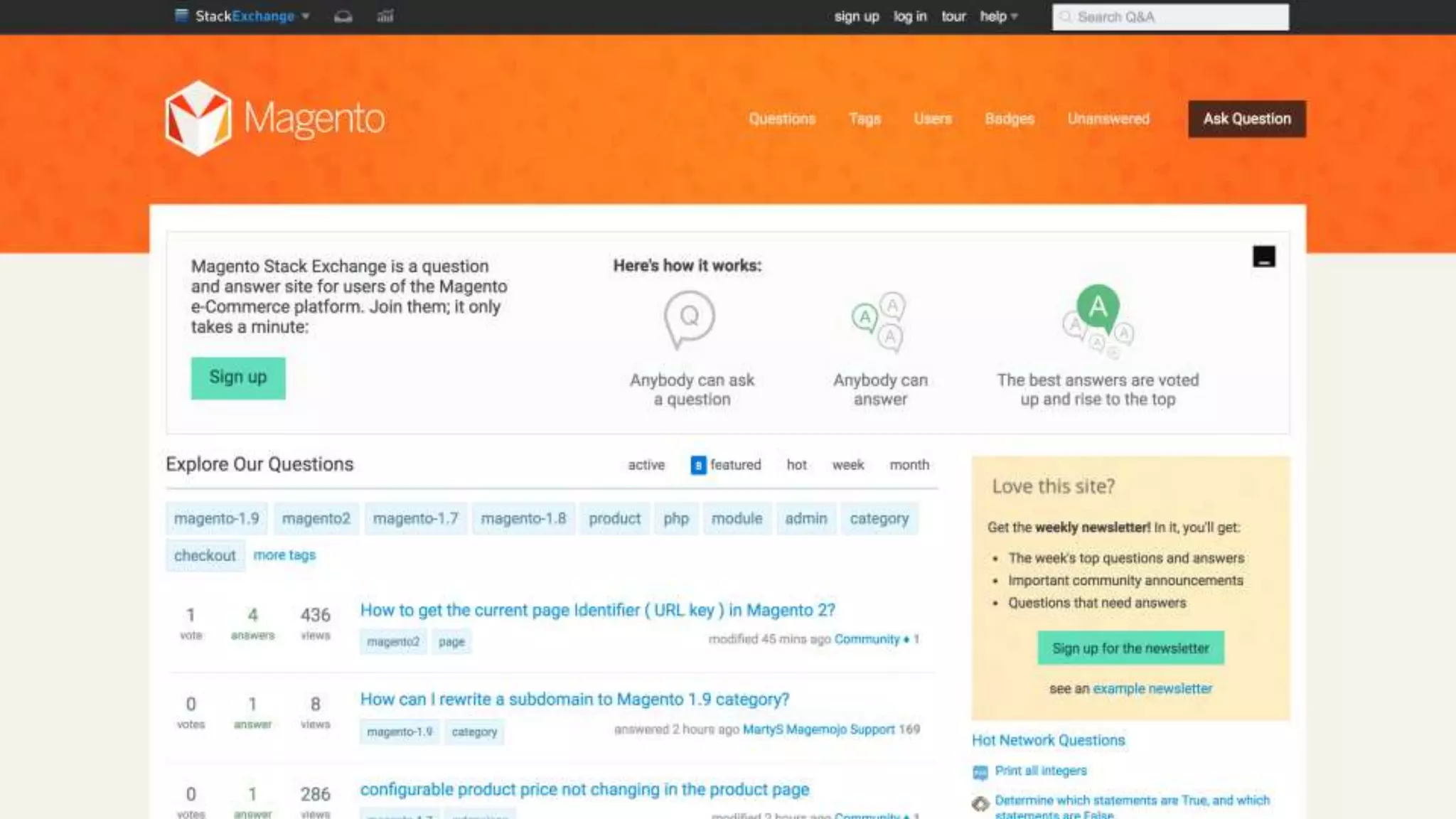Open the achievements chart icon in top bar
1456x819 pixels.
pyautogui.click(x=385, y=16)
